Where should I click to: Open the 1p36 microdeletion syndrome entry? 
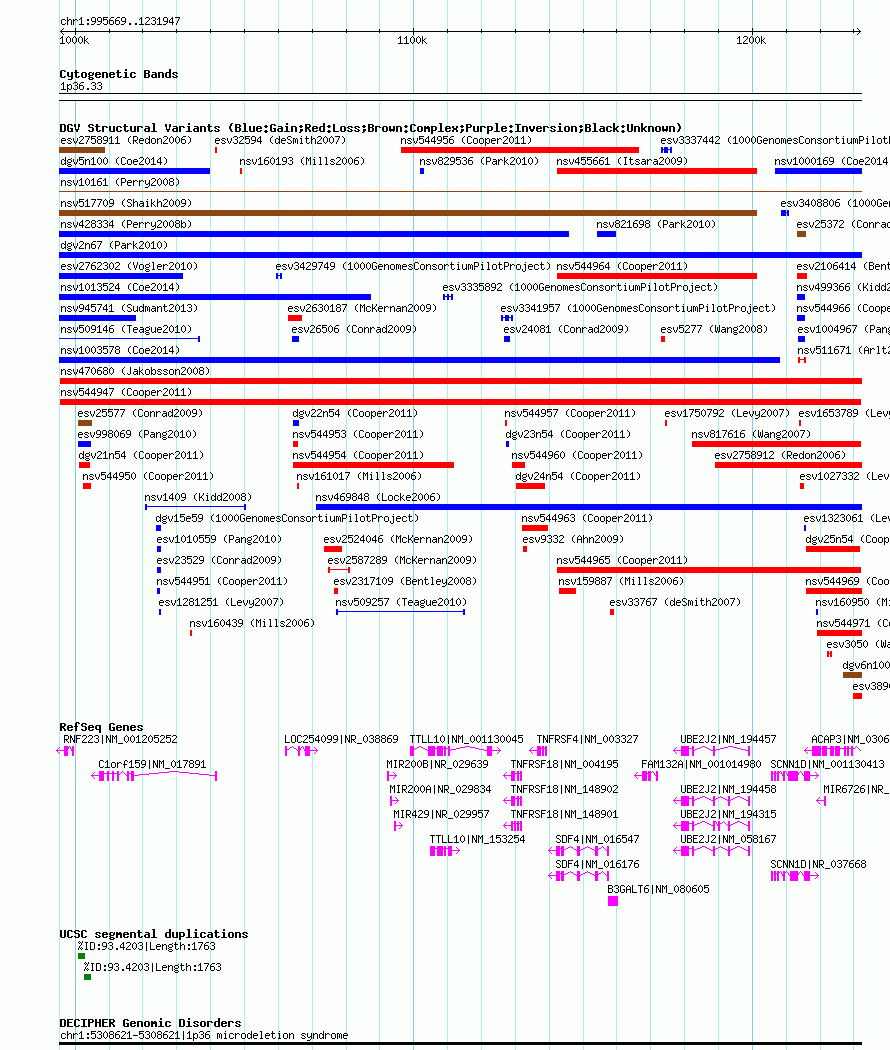click(204, 1035)
